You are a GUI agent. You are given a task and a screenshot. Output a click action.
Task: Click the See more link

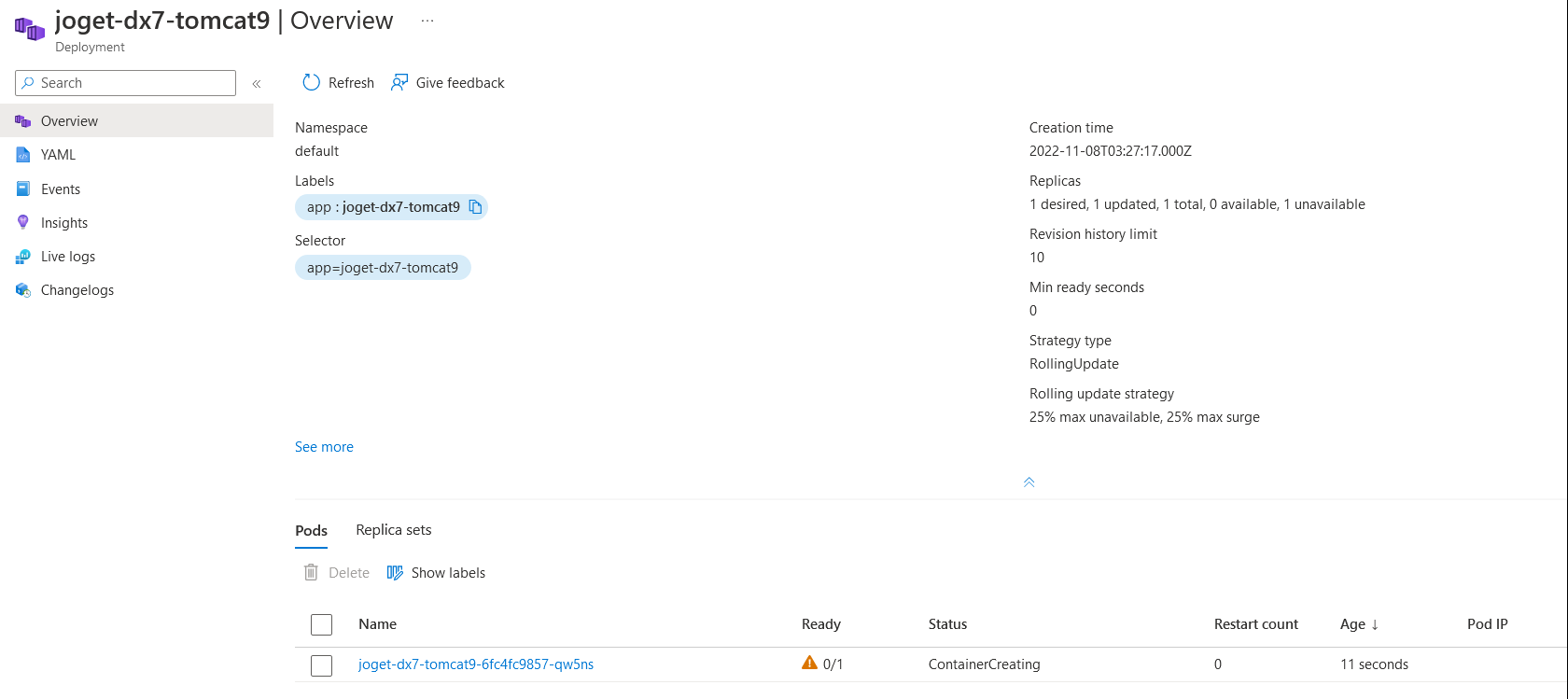pyautogui.click(x=324, y=447)
